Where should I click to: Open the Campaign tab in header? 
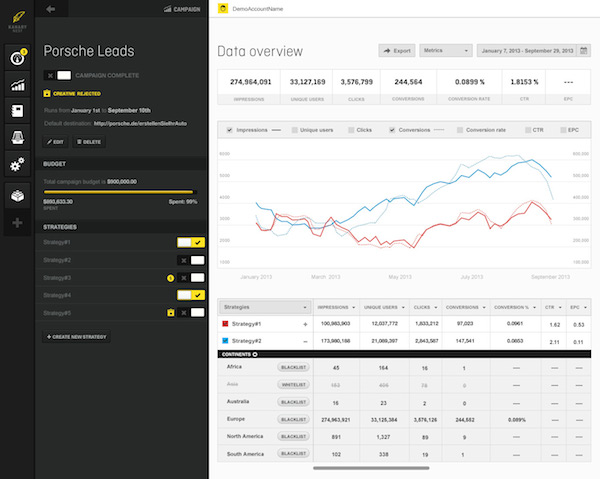182,9
